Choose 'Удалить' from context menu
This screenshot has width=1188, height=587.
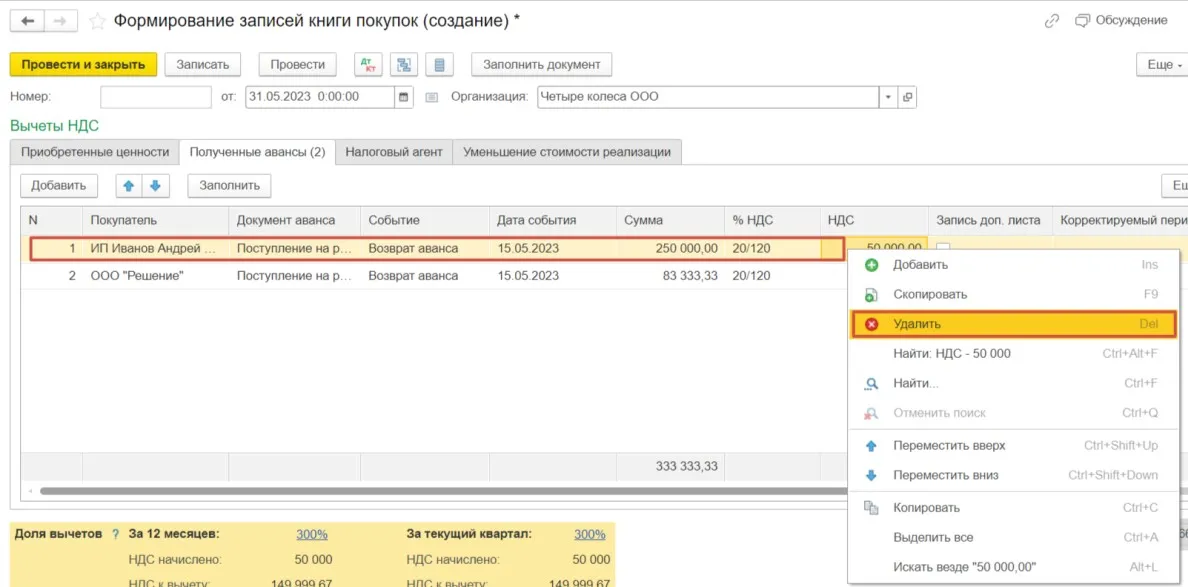[x=917, y=324]
